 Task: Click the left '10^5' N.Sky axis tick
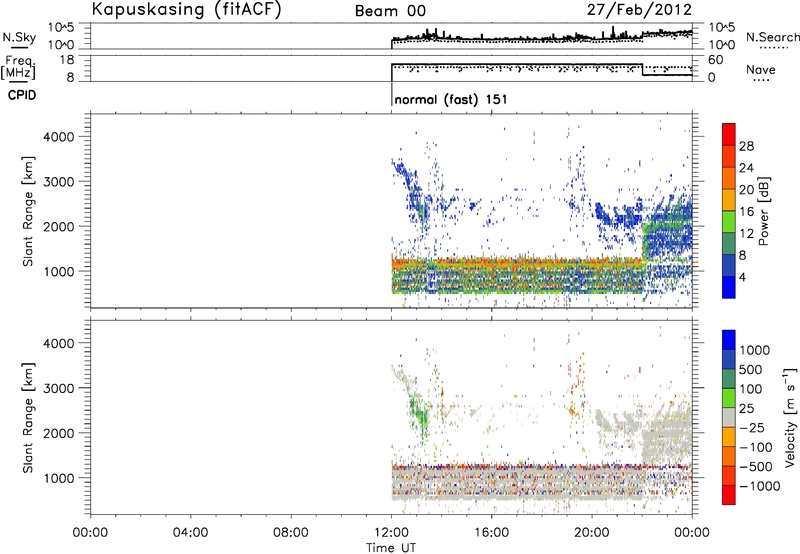coord(61,28)
